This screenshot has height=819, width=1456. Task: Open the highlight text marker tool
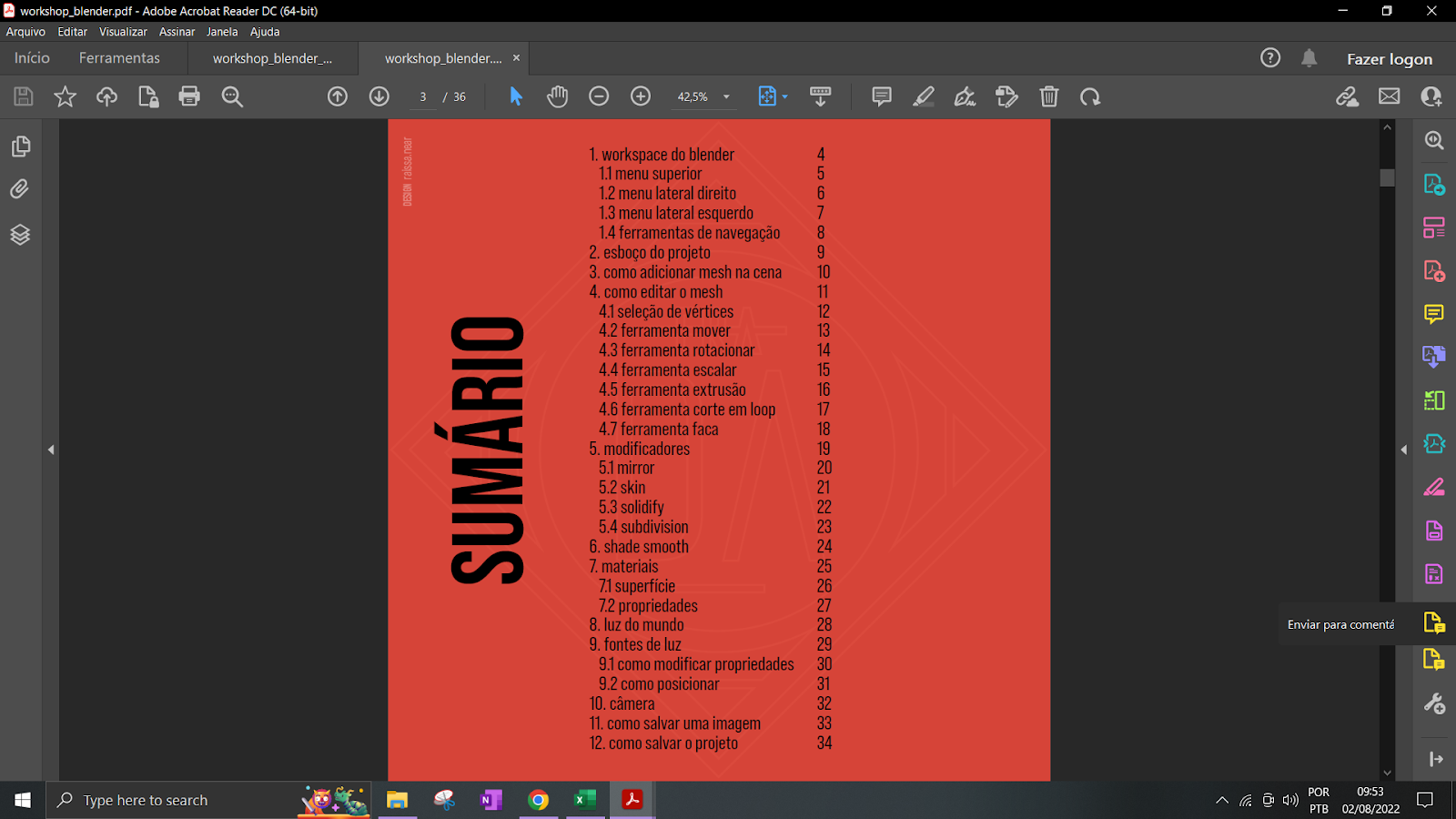(x=924, y=96)
